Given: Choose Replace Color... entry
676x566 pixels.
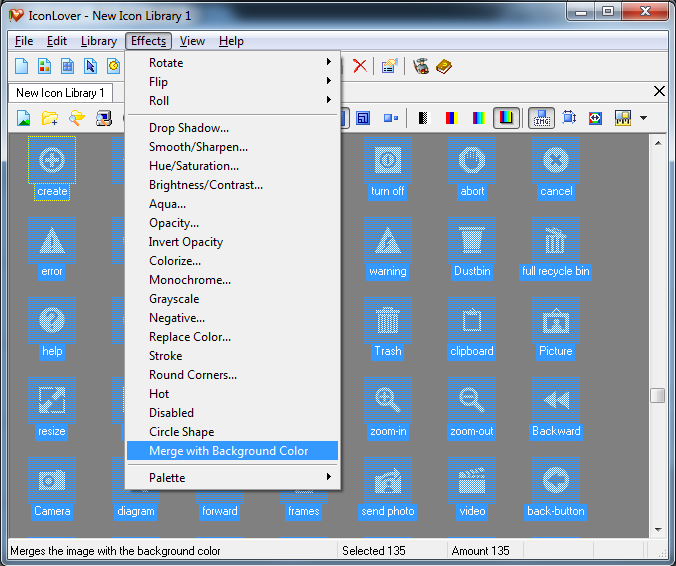Looking at the screenshot, I should [232, 337].
